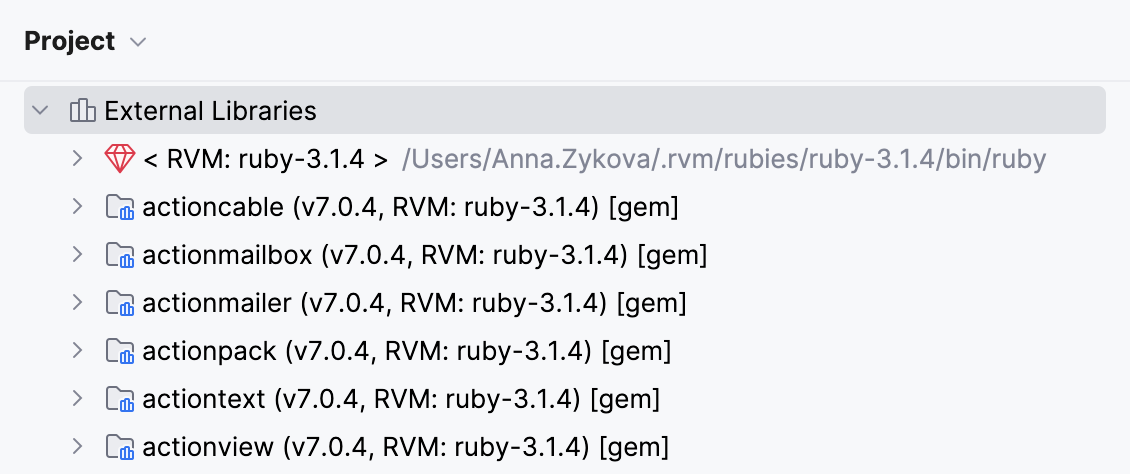Collapse the External Libraries node

tap(40, 111)
